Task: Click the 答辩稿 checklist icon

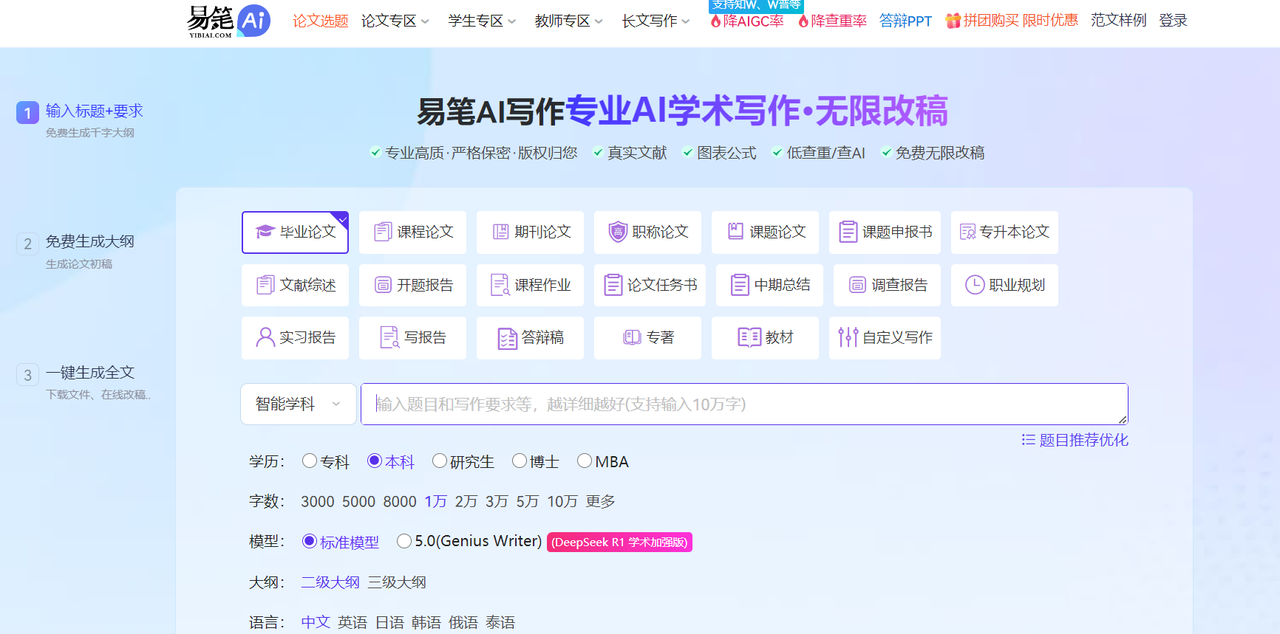Action: click(x=507, y=338)
